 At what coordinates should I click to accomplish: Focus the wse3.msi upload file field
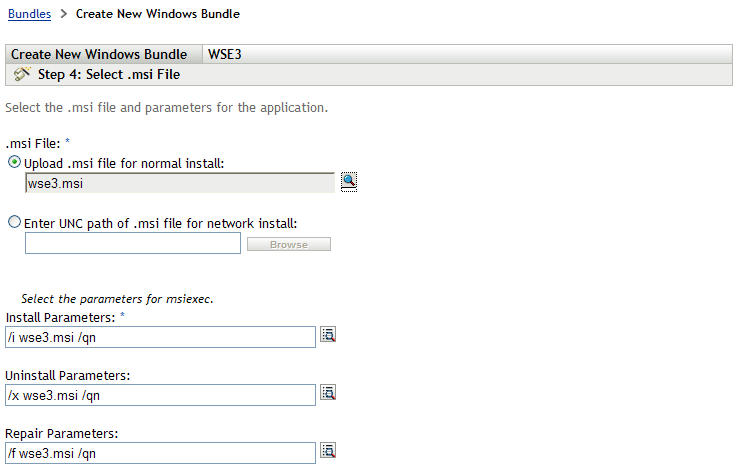pos(180,182)
